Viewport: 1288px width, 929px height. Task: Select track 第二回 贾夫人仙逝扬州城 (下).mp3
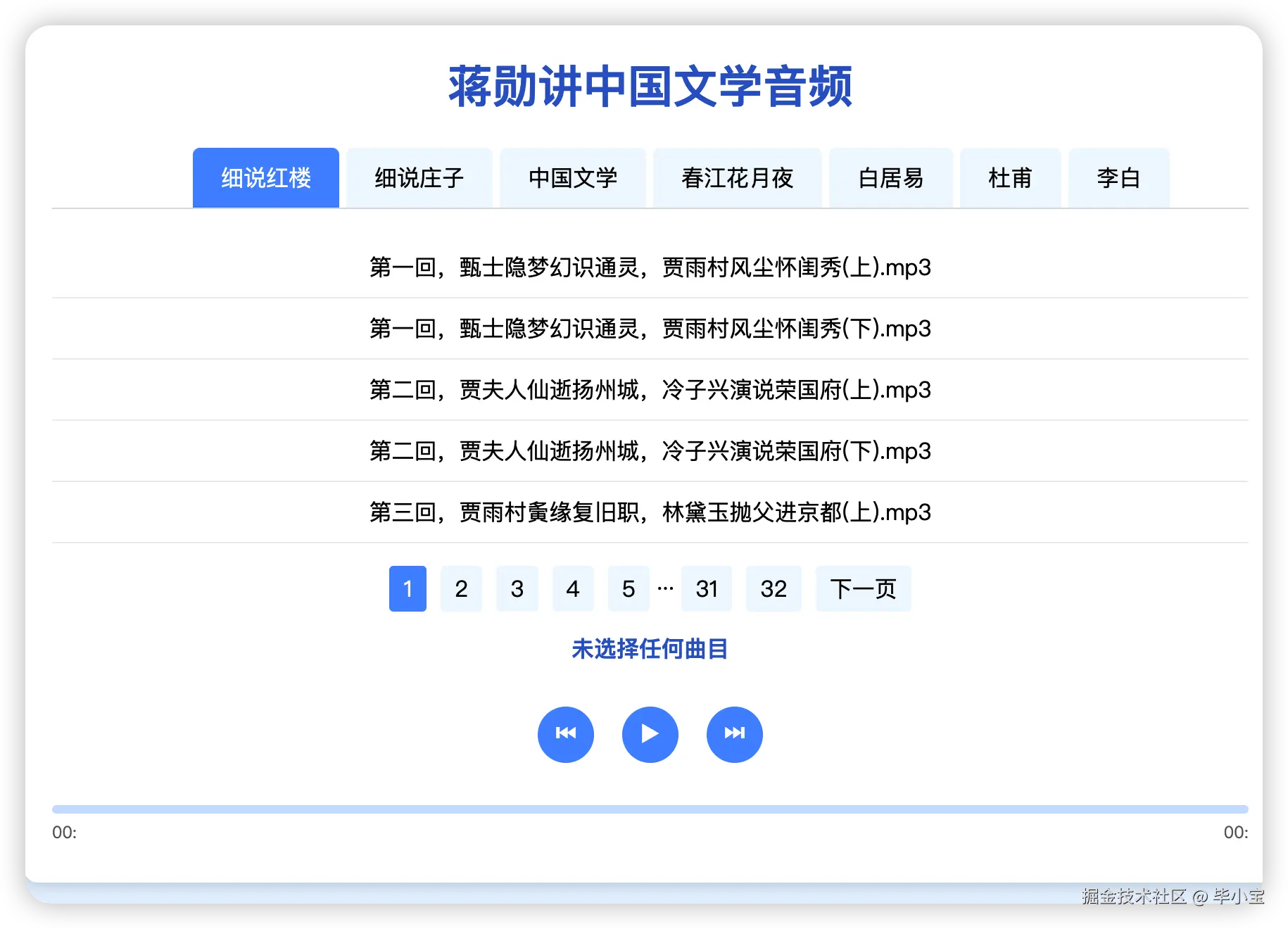[x=650, y=451]
